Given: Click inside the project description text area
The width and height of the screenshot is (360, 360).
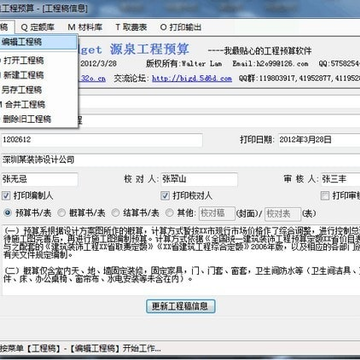Looking at the screenshot, I should pos(181,260).
